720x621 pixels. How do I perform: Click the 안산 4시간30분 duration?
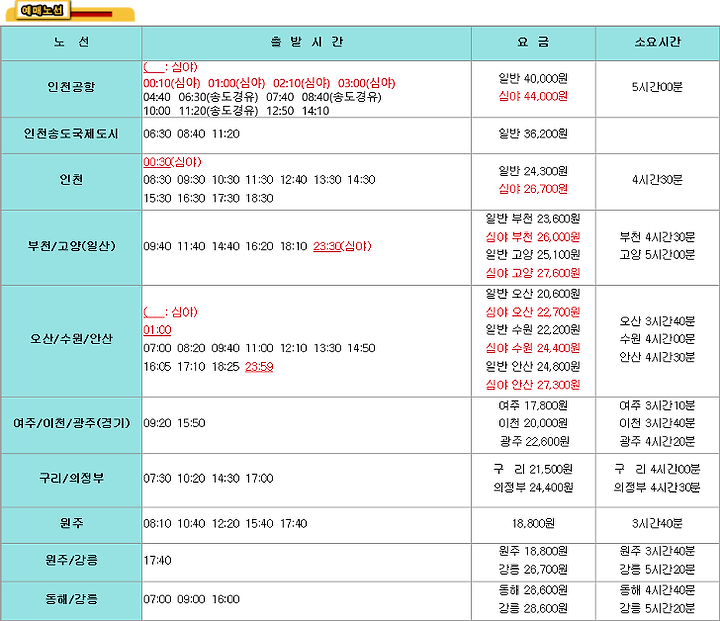(657, 357)
